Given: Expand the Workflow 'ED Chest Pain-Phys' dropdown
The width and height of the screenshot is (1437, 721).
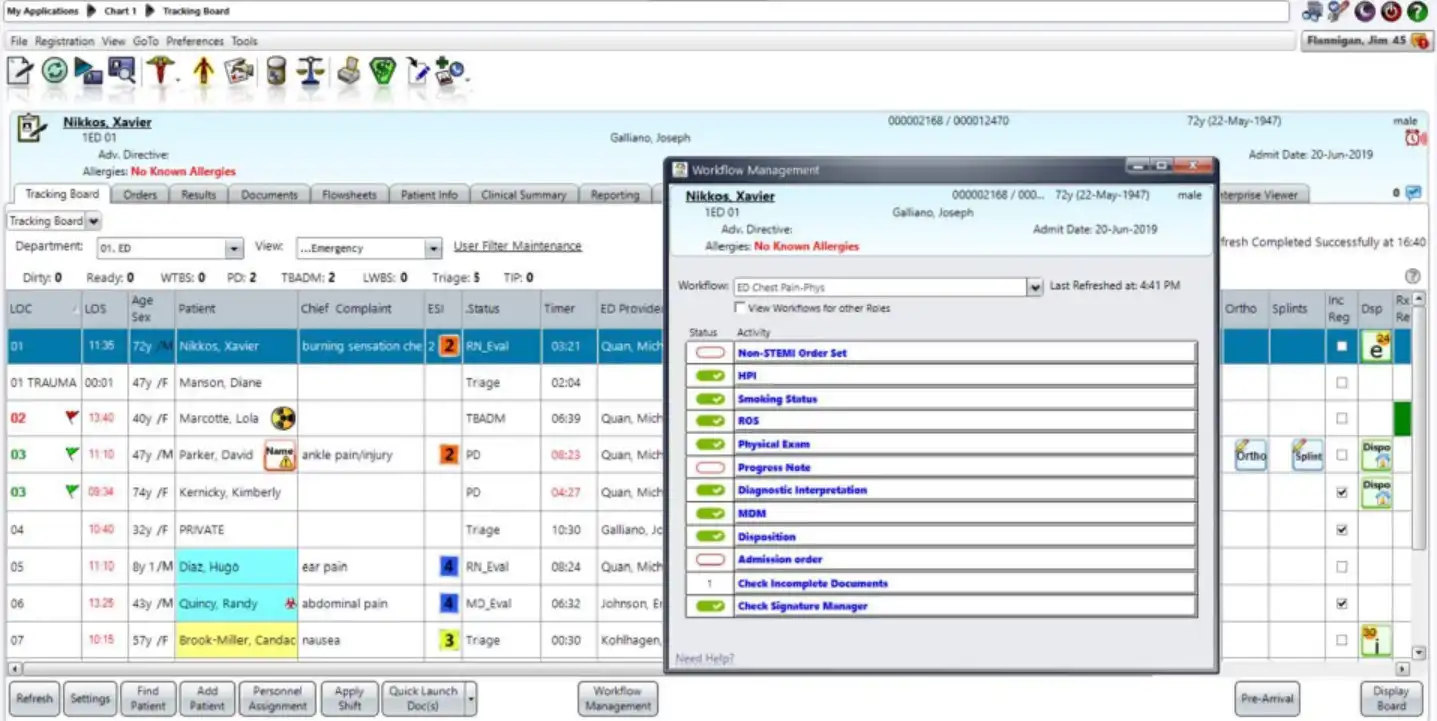Looking at the screenshot, I should (x=1035, y=287).
